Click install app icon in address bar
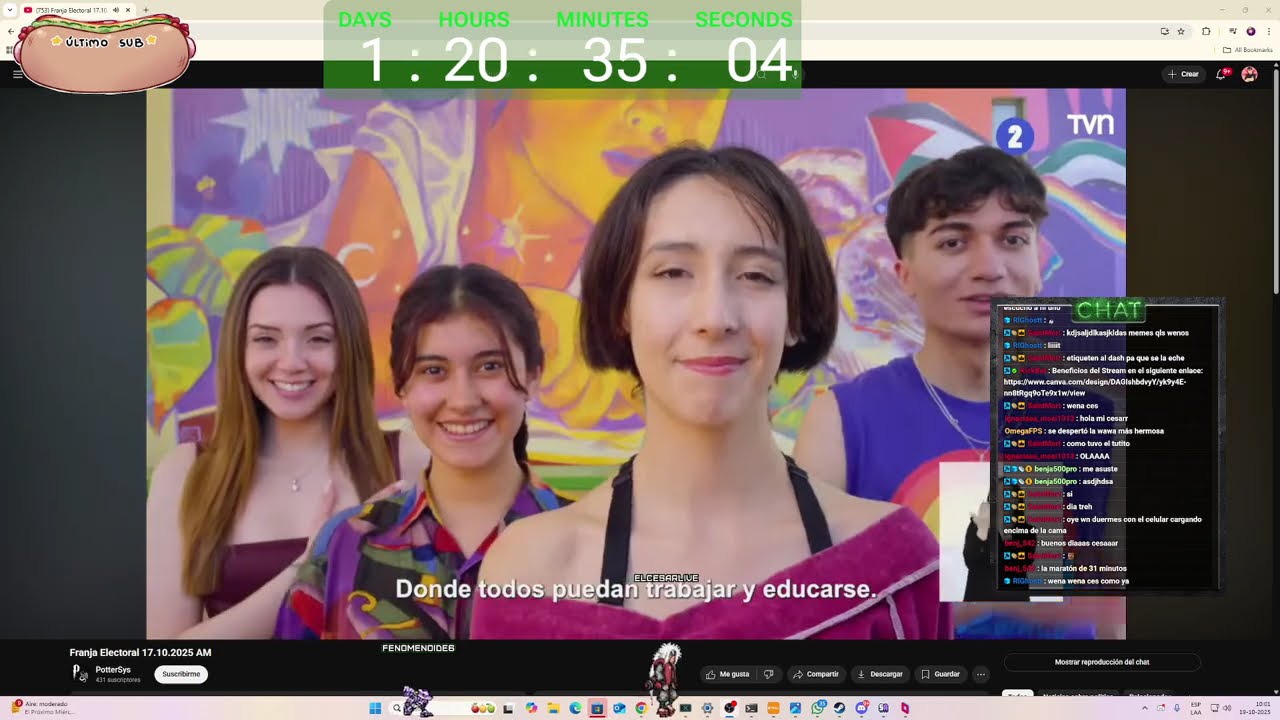The height and width of the screenshot is (720, 1280). pos(1165,31)
